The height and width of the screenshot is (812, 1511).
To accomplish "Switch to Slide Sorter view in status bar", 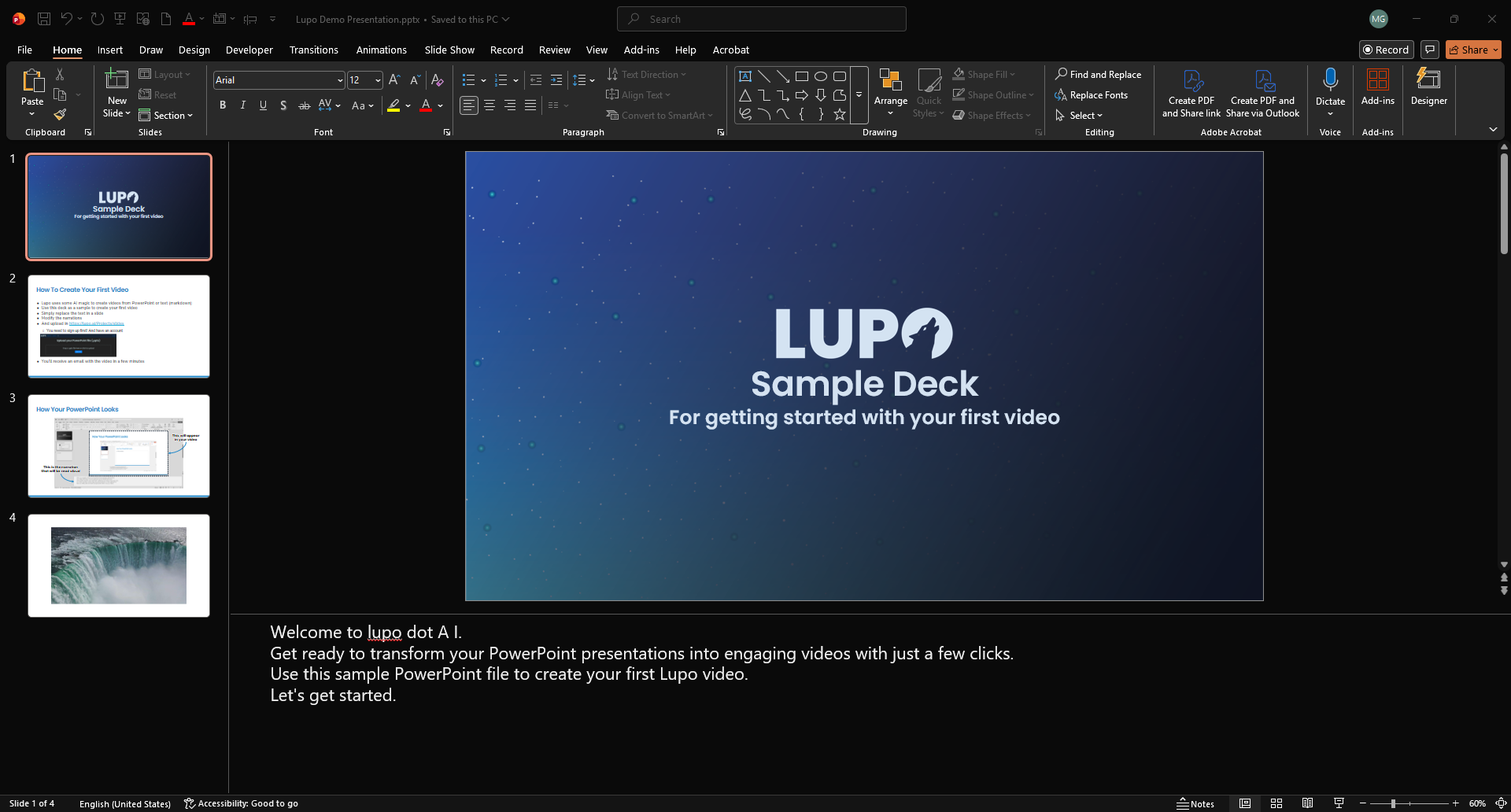I will pos(1276,803).
